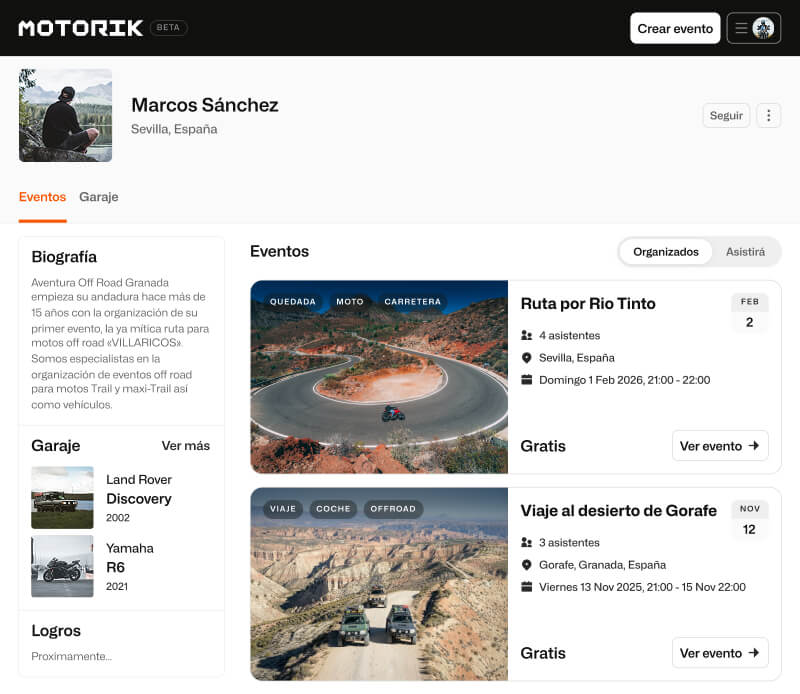Switch to Asistirá events filter

(745, 252)
